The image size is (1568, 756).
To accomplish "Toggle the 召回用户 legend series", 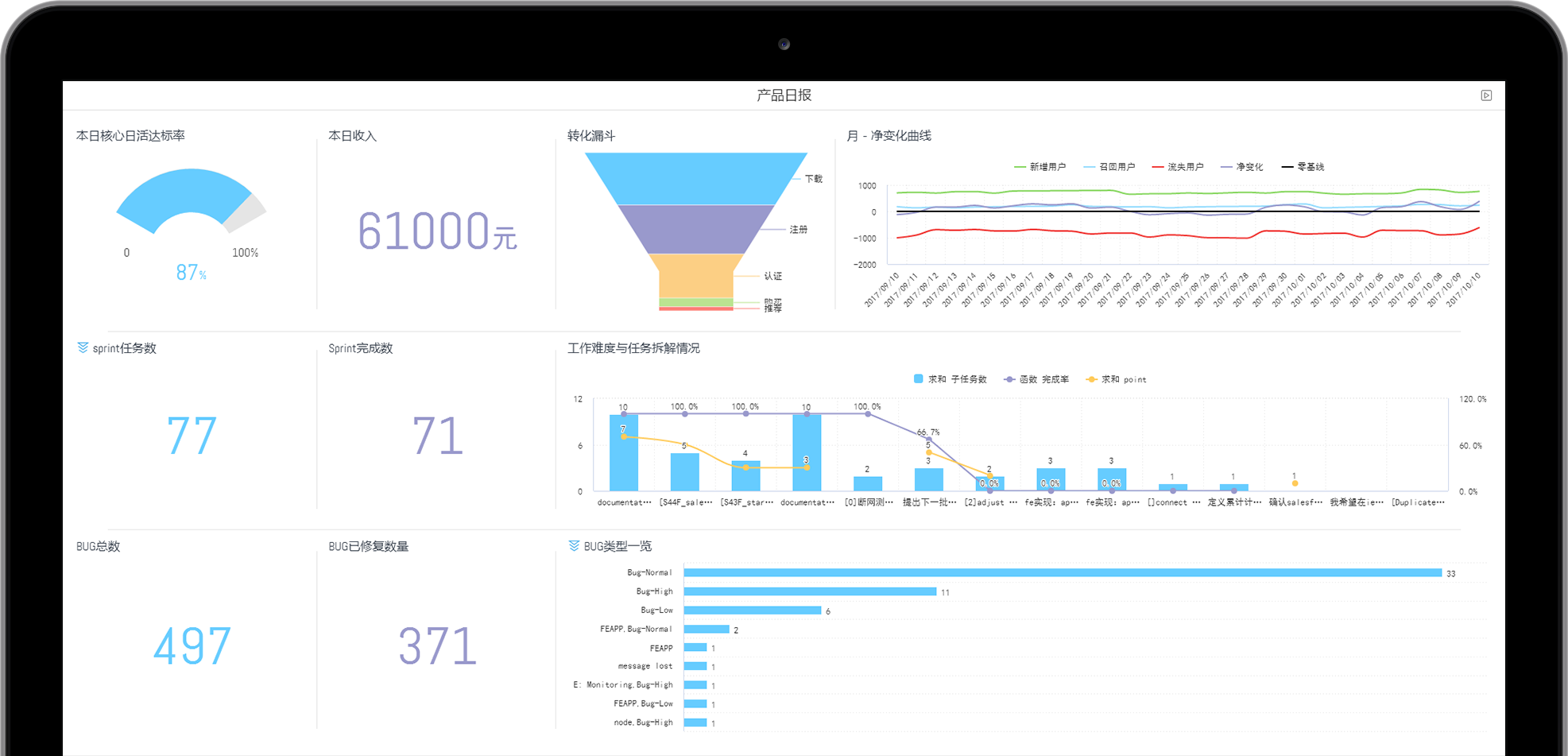I will pyautogui.click(x=1109, y=167).
